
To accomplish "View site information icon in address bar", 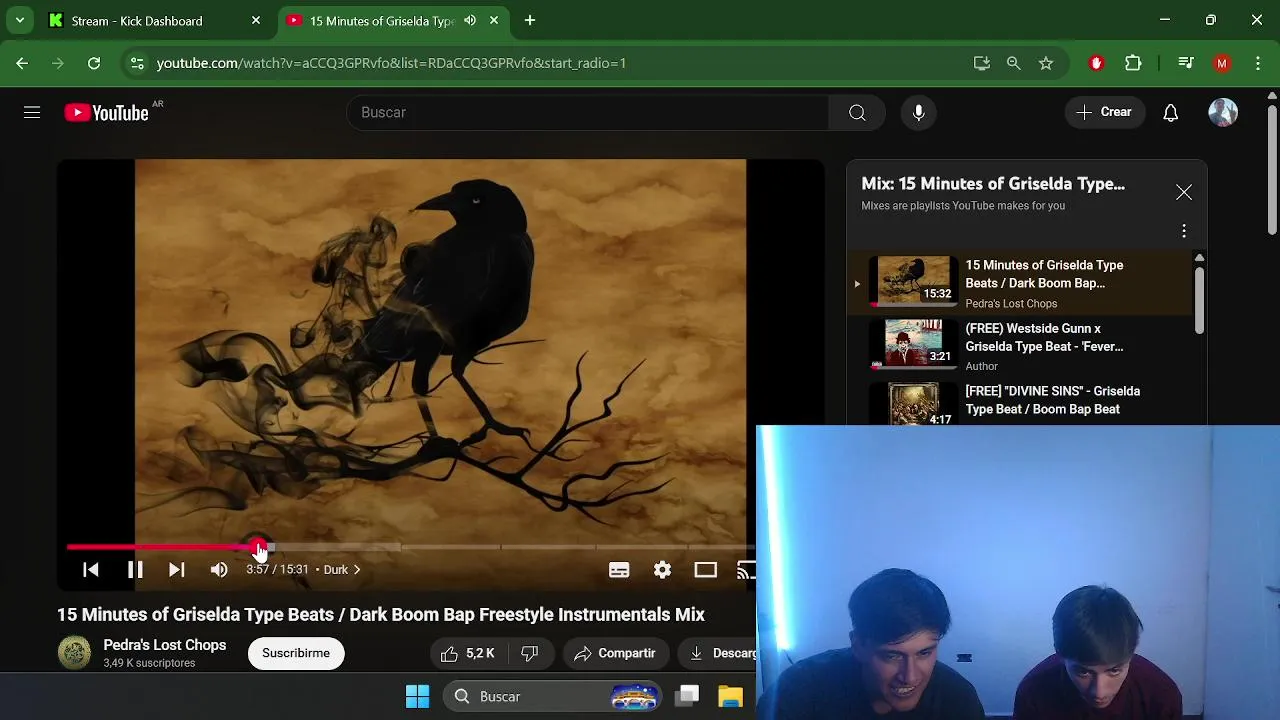I will tap(137, 63).
